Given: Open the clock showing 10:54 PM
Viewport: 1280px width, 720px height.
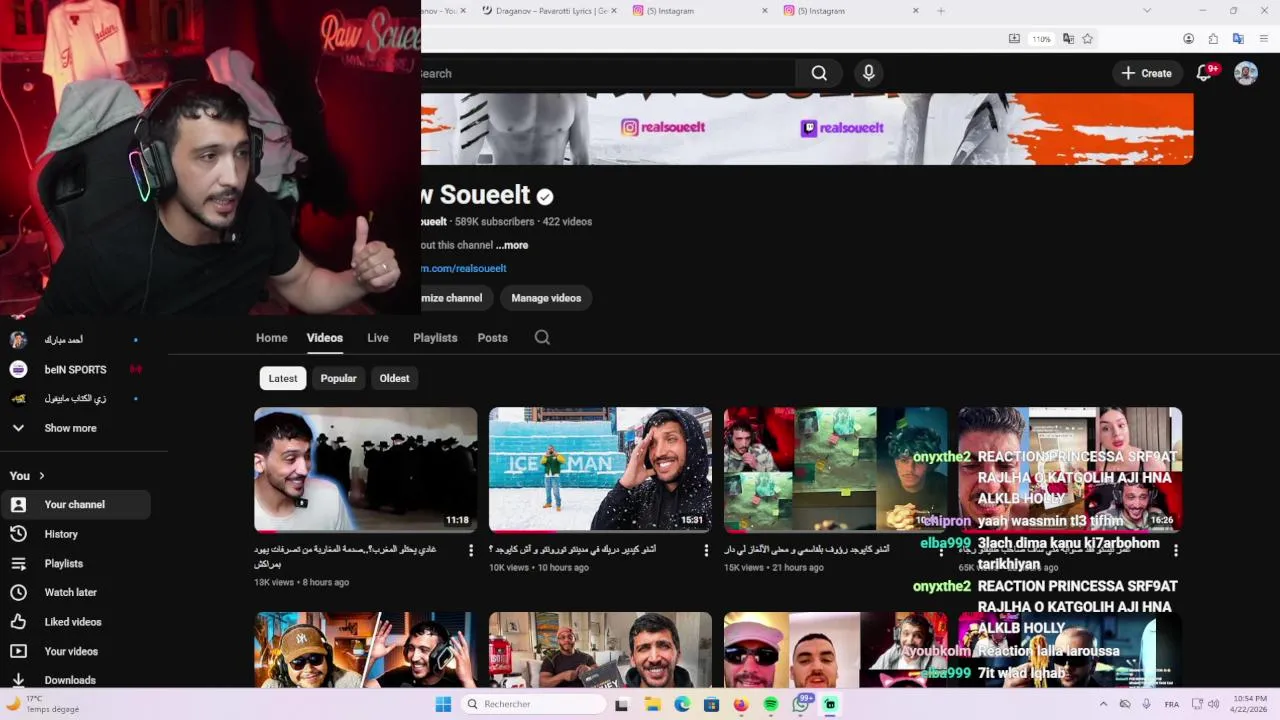Looking at the screenshot, I should 1250,704.
